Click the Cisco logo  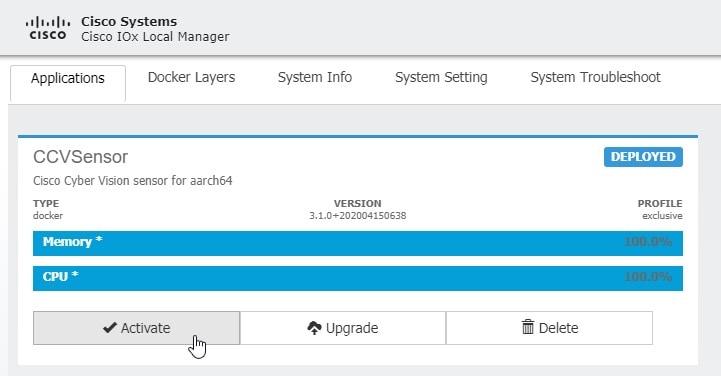point(48,28)
